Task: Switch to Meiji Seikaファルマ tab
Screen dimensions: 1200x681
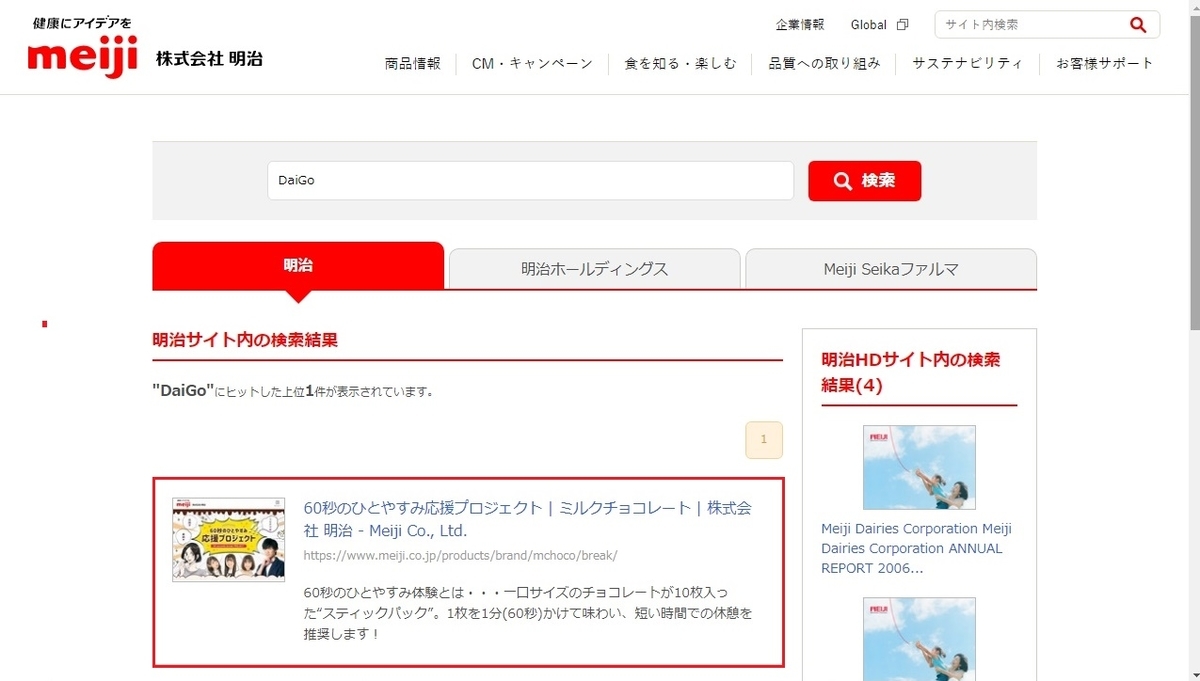Action: [891, 269]
